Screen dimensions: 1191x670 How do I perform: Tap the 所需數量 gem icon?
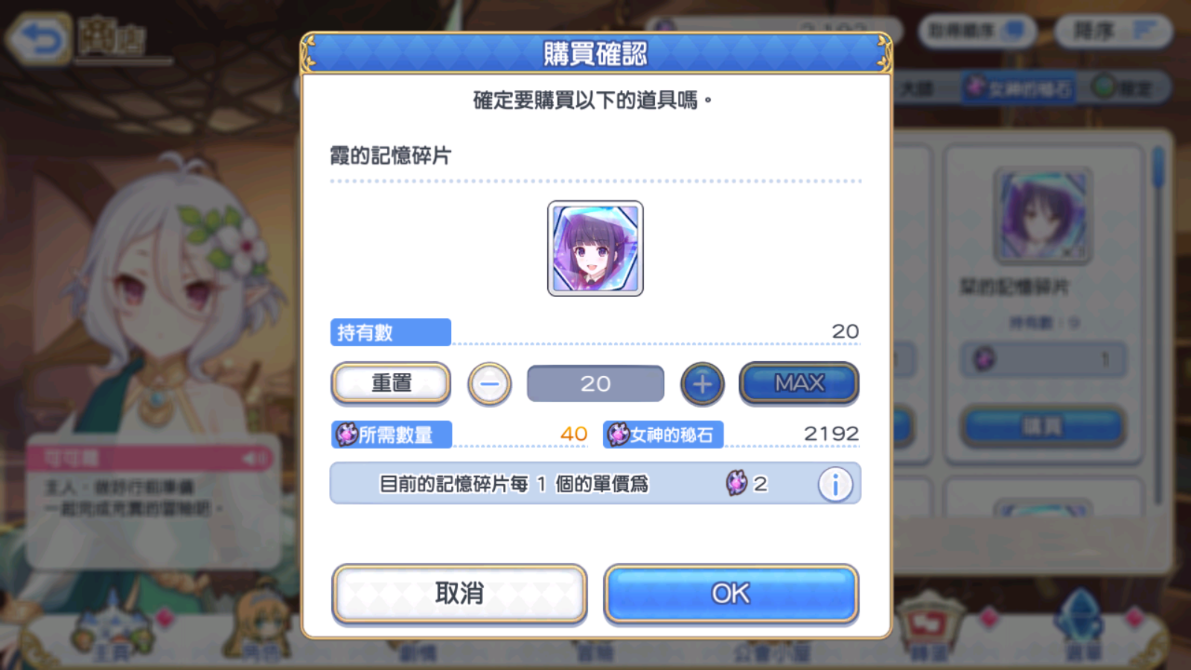(346, 434)
